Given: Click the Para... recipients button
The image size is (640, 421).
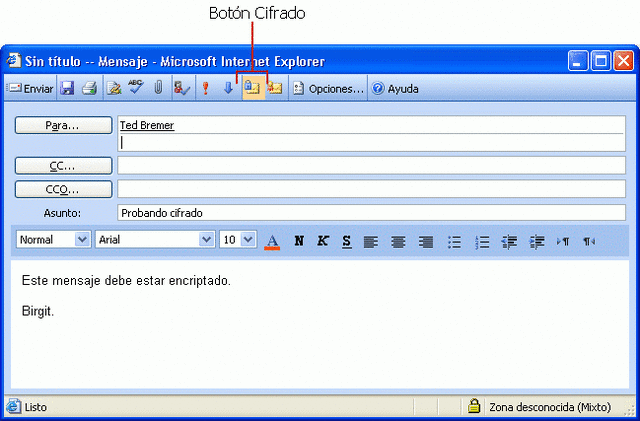Looking at the screenshot, I should coord(63,125).
